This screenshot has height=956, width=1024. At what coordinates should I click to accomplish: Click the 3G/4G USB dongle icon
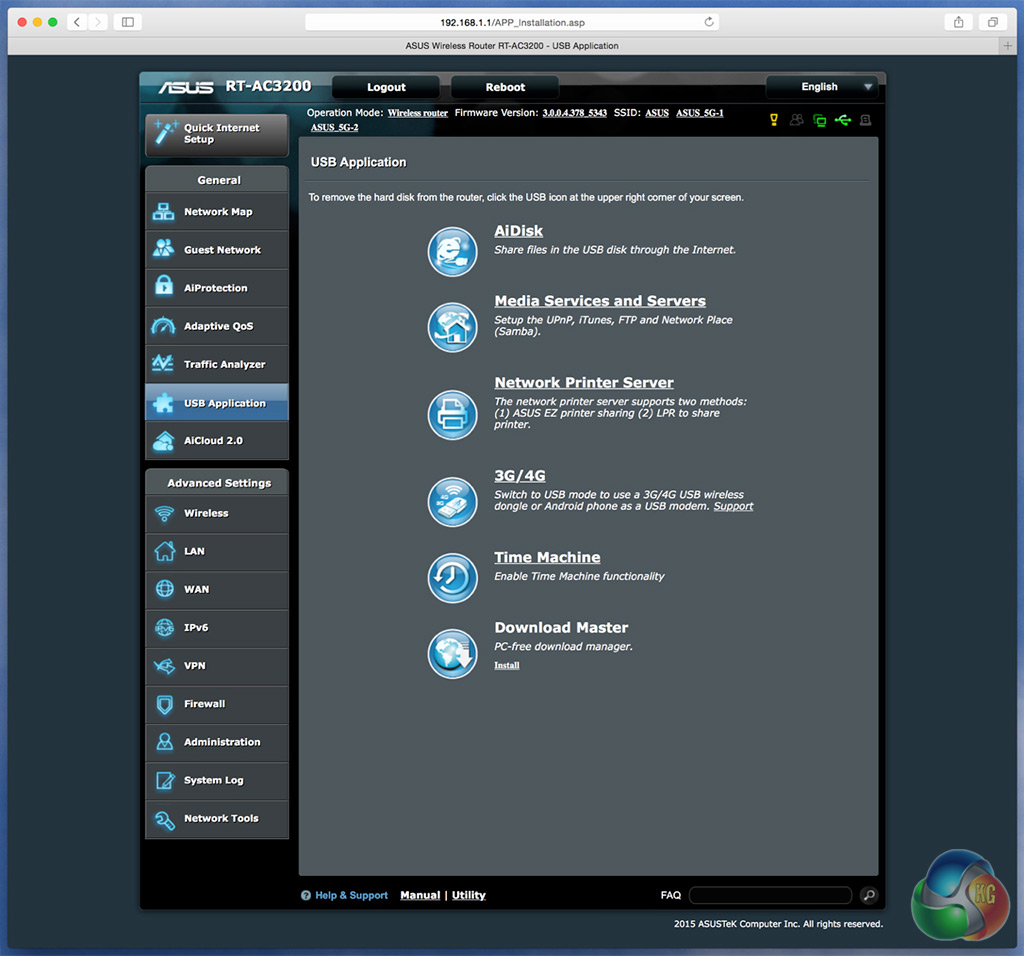[x=452, y=502]
